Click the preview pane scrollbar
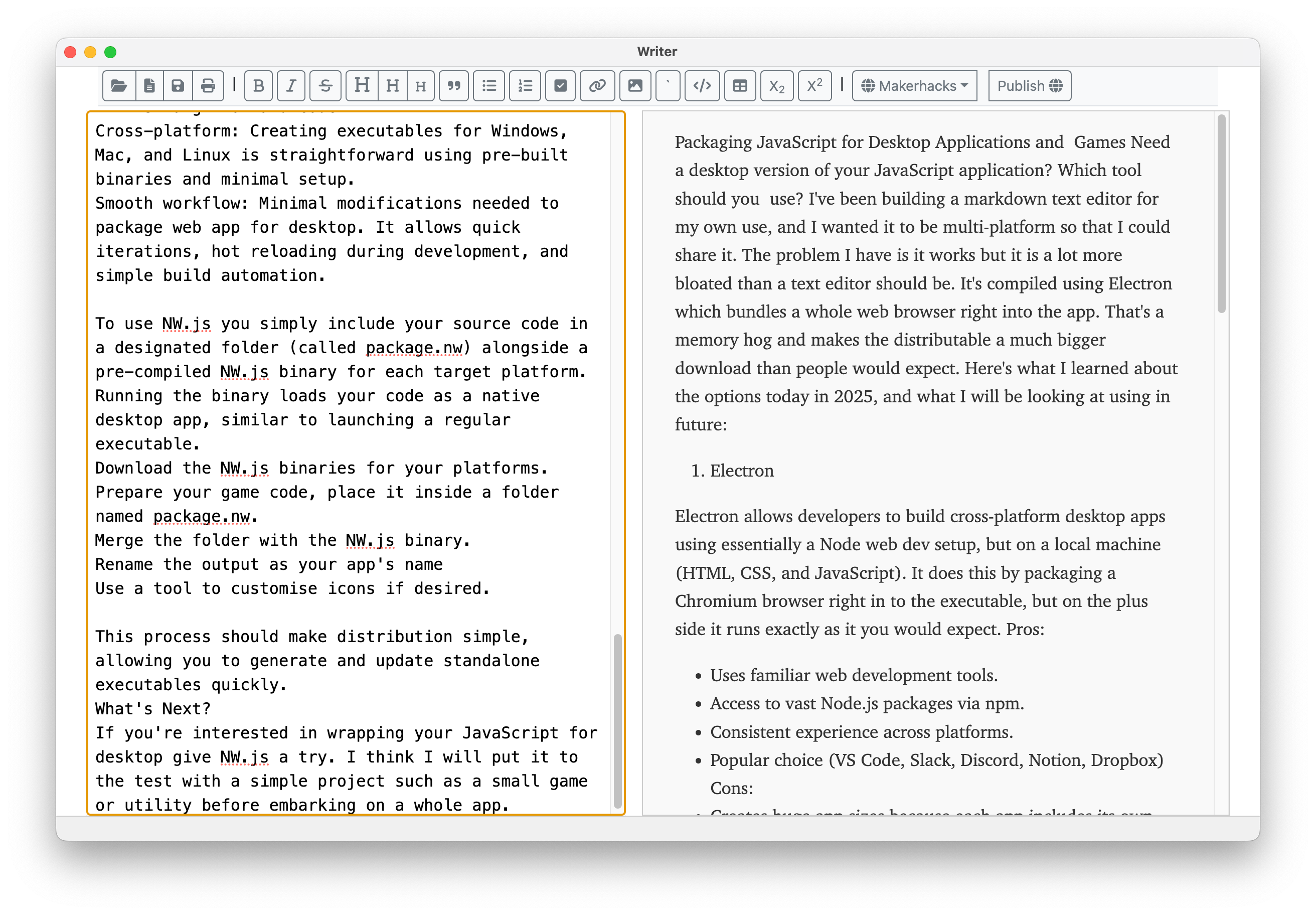1316x915 pixels. pyautogui.click(x=1221, y=214)
